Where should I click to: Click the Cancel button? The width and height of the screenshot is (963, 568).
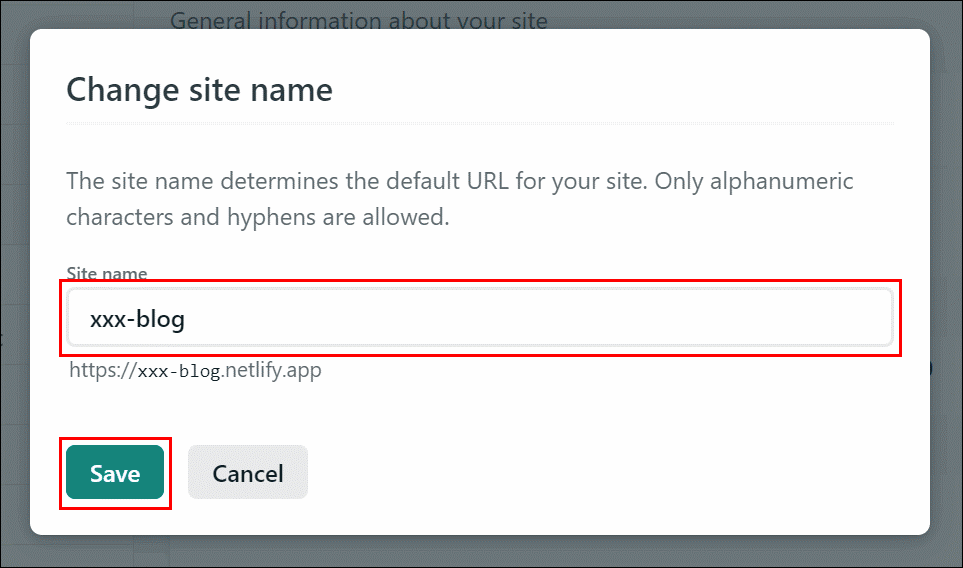(x=248, y=472)
